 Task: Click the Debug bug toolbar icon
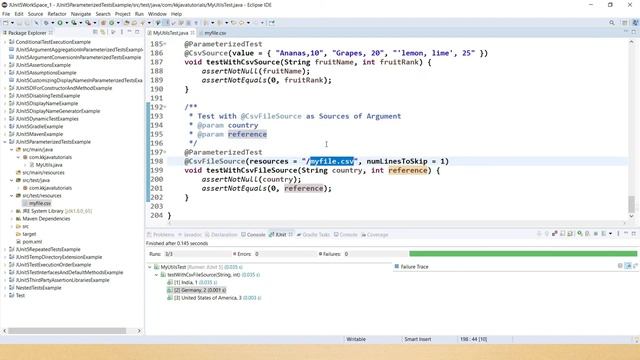(x=46, y=23)
